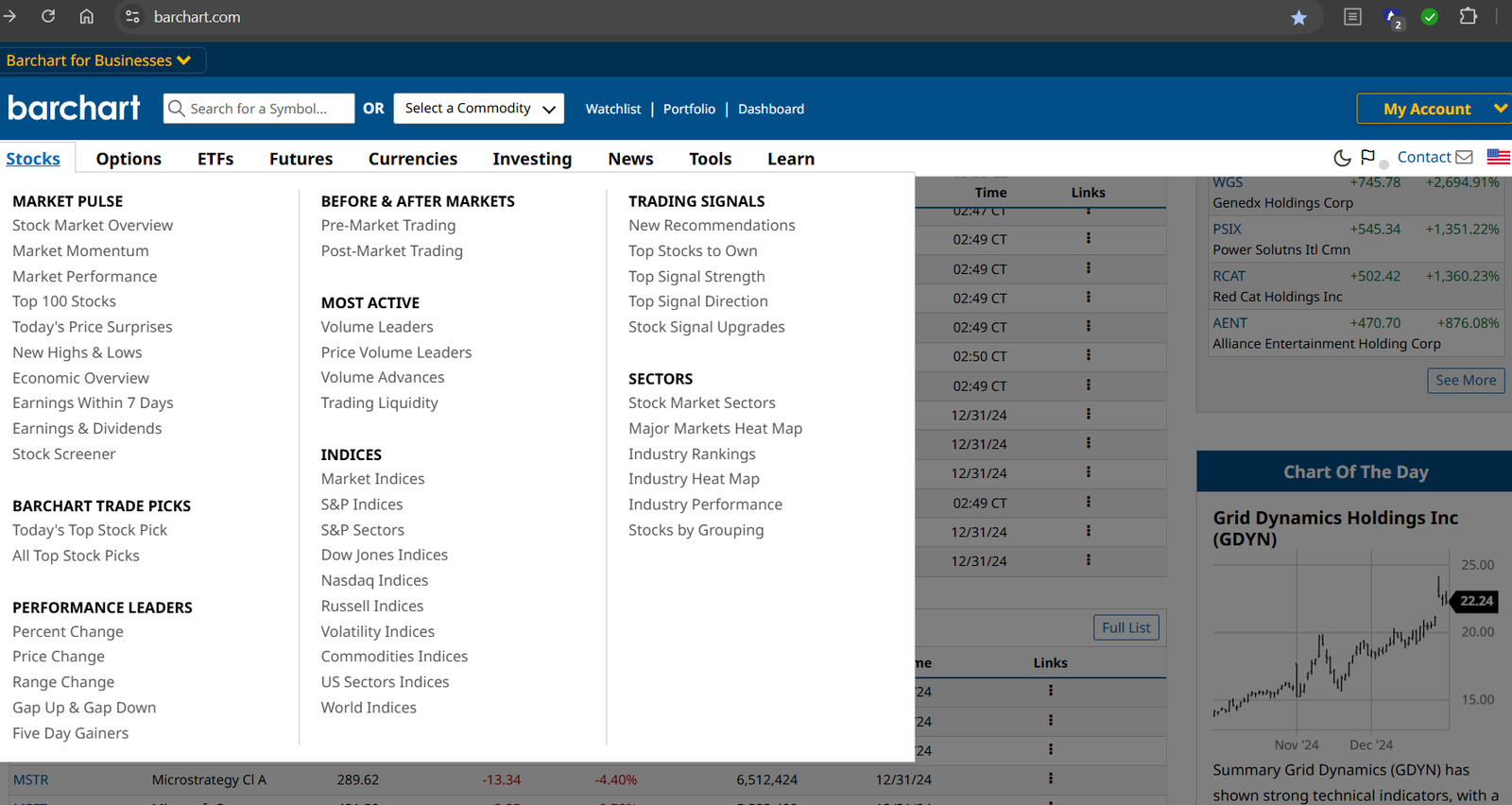
Task: Click the Search for a Symbol field
Action: 259,109
